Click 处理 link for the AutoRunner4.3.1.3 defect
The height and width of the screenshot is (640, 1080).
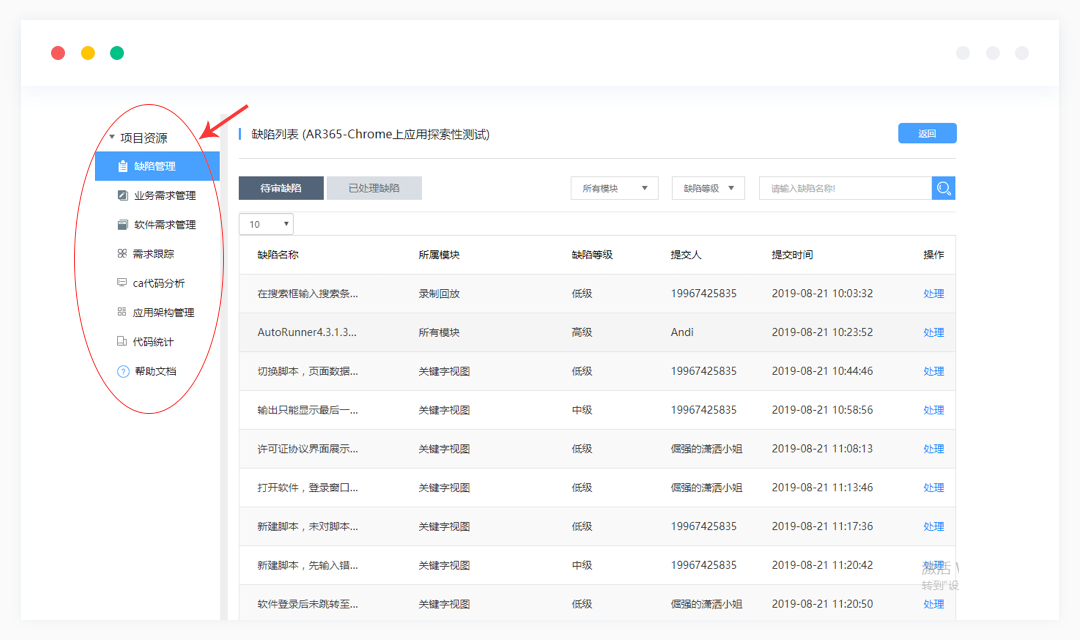(933, 333)
